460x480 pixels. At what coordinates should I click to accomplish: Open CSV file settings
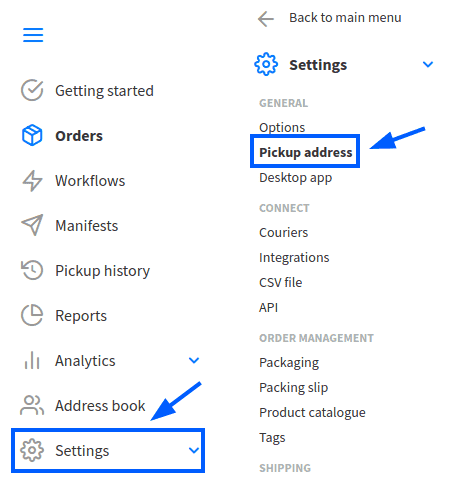click(x=280, y=282)
